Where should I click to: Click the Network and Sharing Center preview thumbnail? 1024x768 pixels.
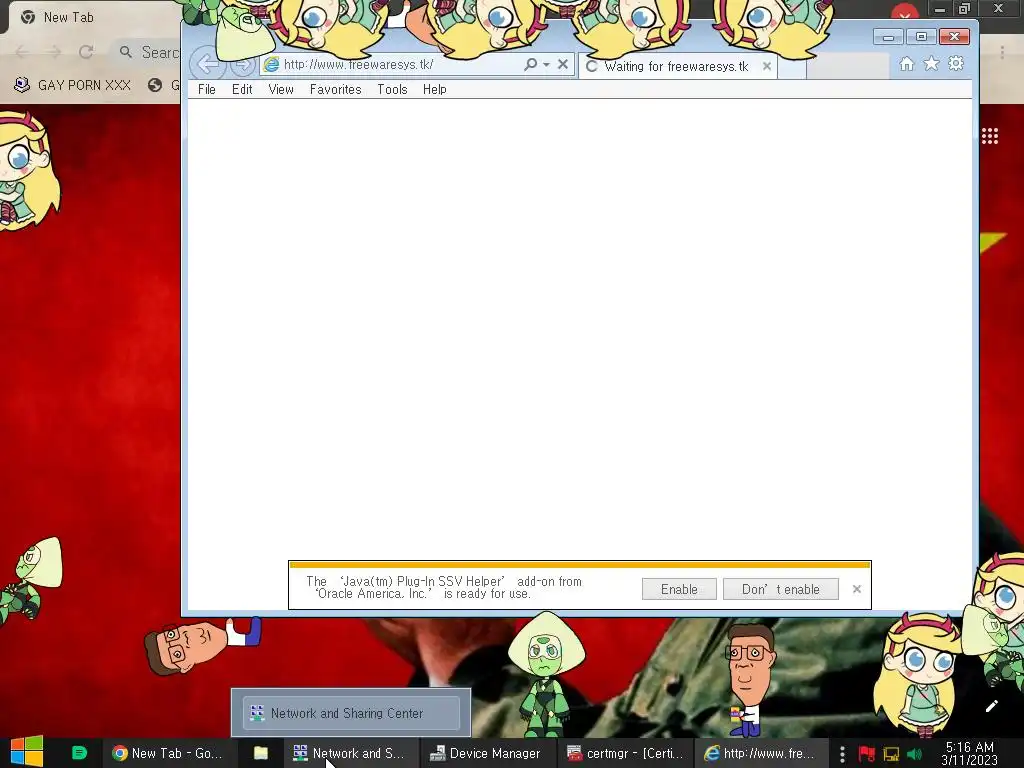click(351, 712)
